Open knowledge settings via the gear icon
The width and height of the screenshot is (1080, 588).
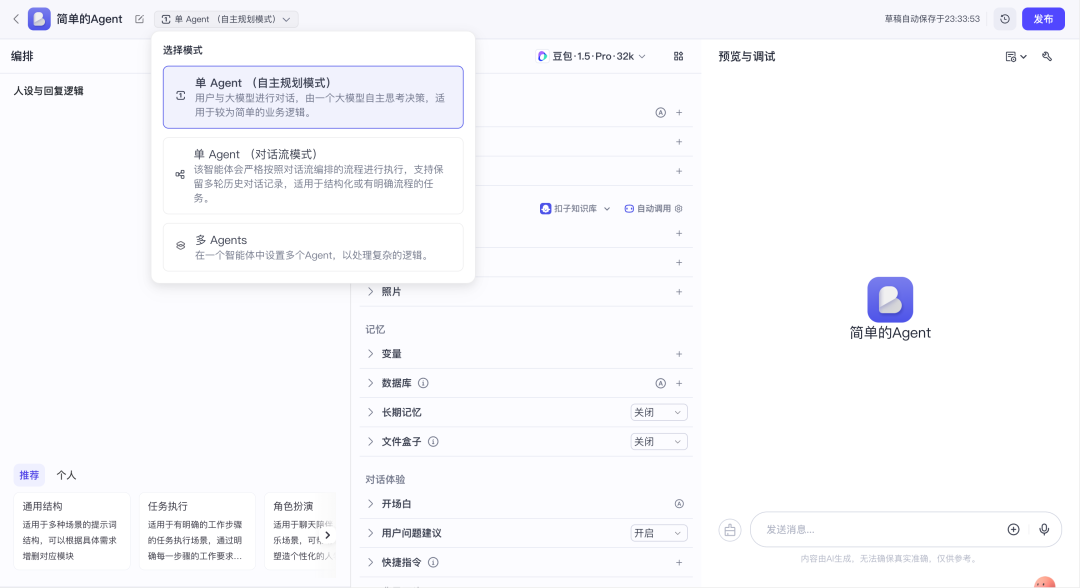(x=679, y=210)
